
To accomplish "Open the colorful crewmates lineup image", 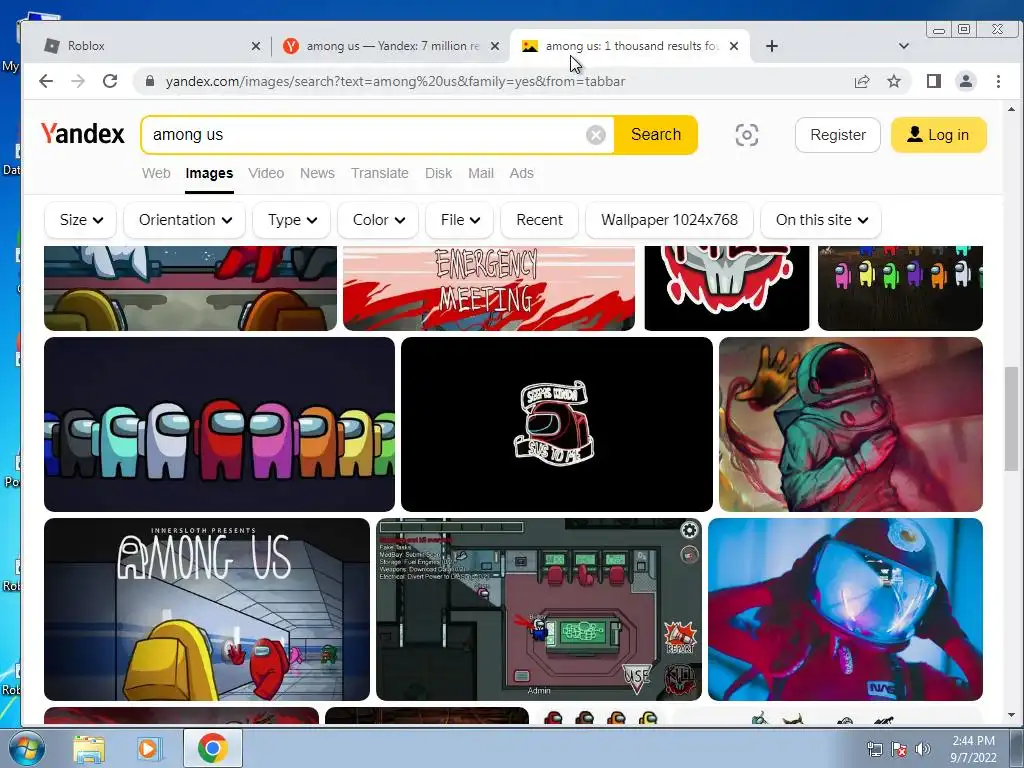I will [x=219, y=424].
